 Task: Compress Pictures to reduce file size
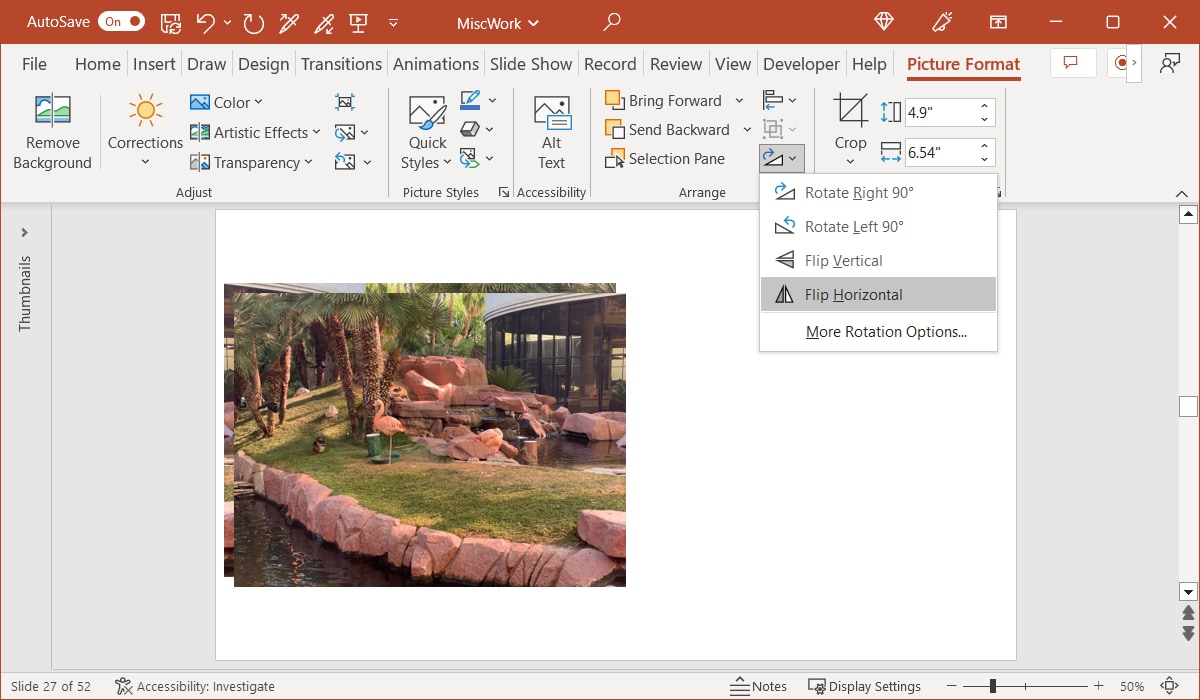click(344, 101)
